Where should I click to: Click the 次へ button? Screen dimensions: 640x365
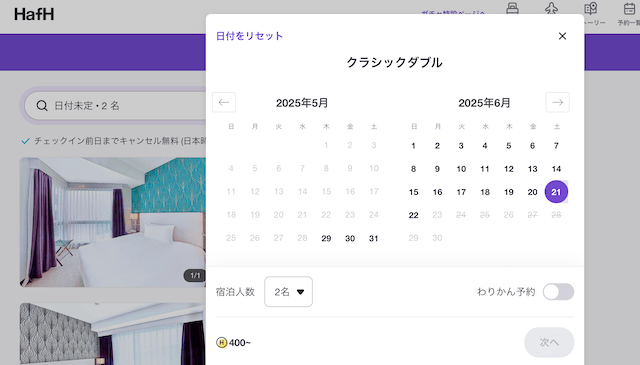[549, 342]
